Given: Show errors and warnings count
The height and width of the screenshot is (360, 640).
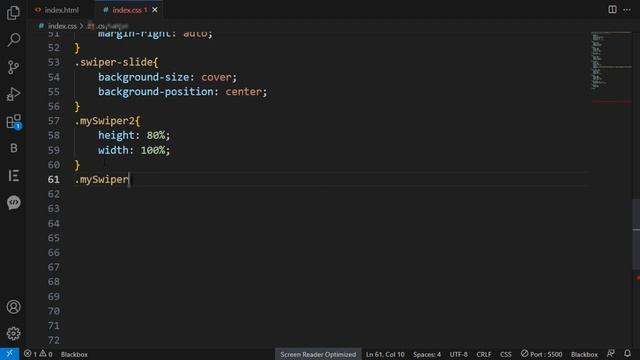Looking at the screenshot, I should (38, 354).
